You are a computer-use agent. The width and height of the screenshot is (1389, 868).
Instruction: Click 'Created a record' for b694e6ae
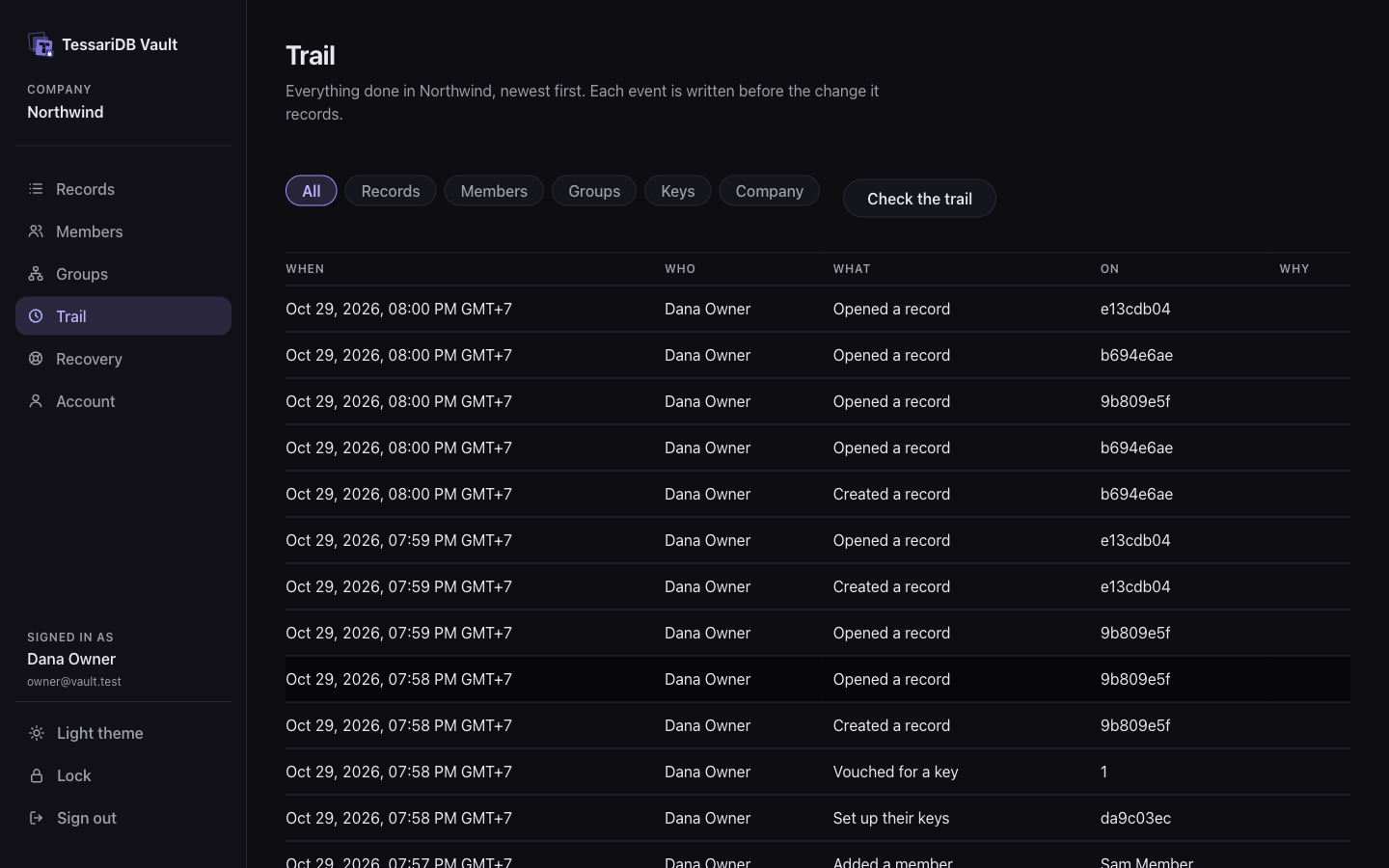[891, 494]
